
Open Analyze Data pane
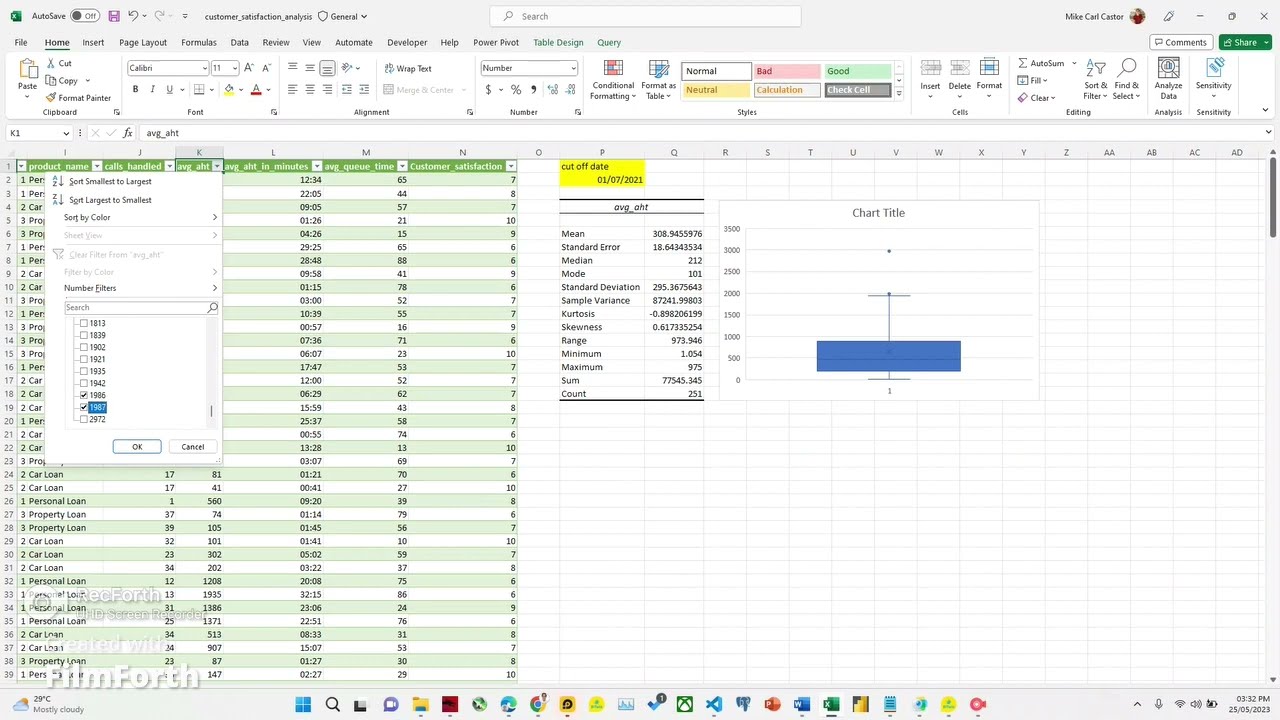1168,79
